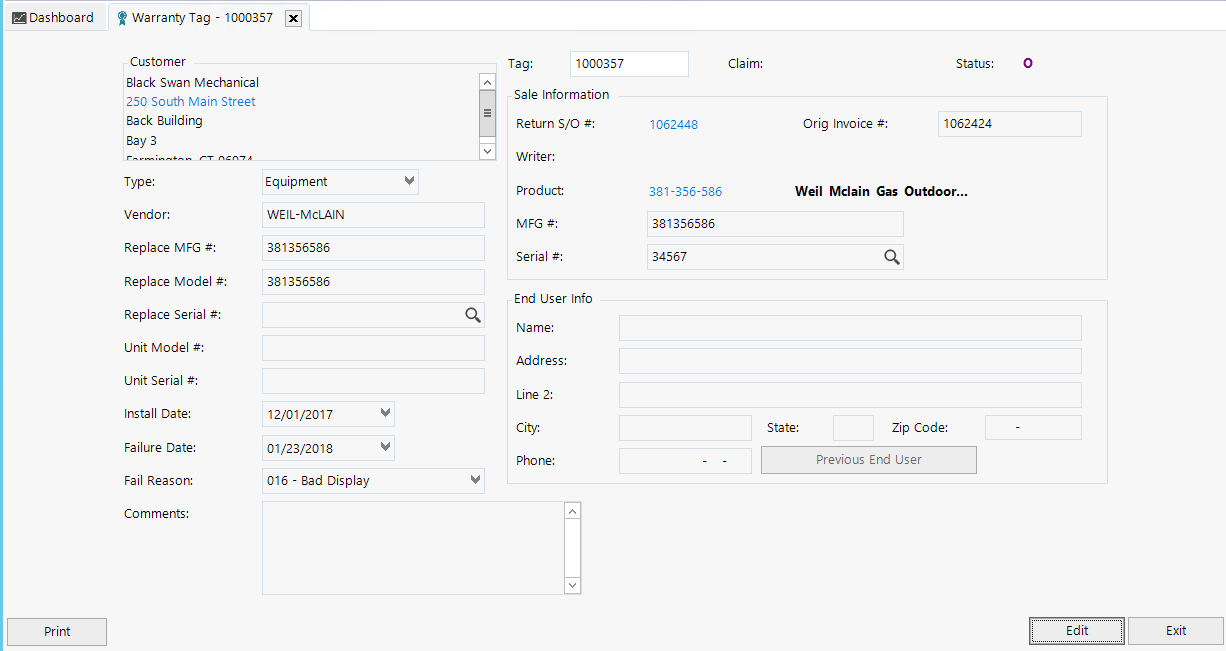Click the End User Line 2 field
Image resolution: width=1226 pixels, height=651 pixels.
[x=850, y=395]
